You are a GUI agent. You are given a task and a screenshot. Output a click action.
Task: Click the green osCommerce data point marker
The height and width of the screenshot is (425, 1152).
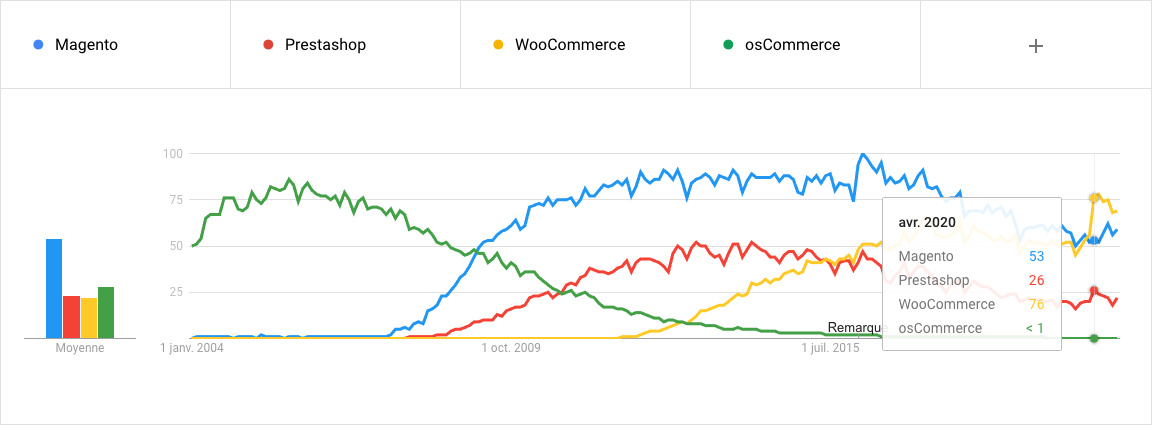pyautogui.click(x=1094, y=338)
